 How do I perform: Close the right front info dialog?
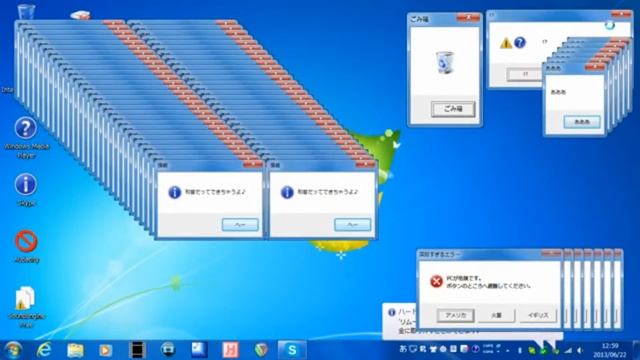tap(365, 164)
